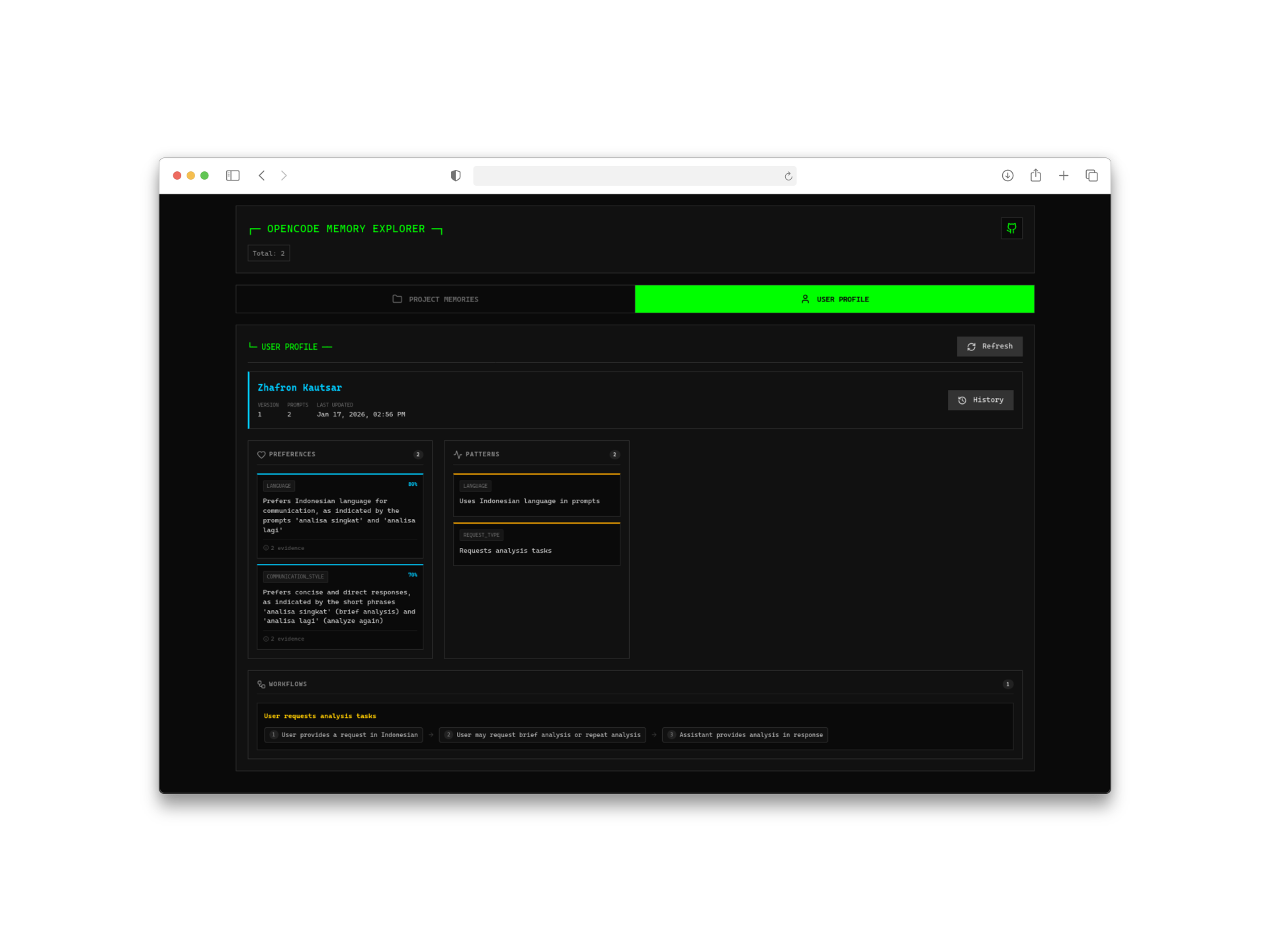Click the waveform icon beside PATTERNS
The height and width of the screenshot is (952, 1270).
pos(457,454)
